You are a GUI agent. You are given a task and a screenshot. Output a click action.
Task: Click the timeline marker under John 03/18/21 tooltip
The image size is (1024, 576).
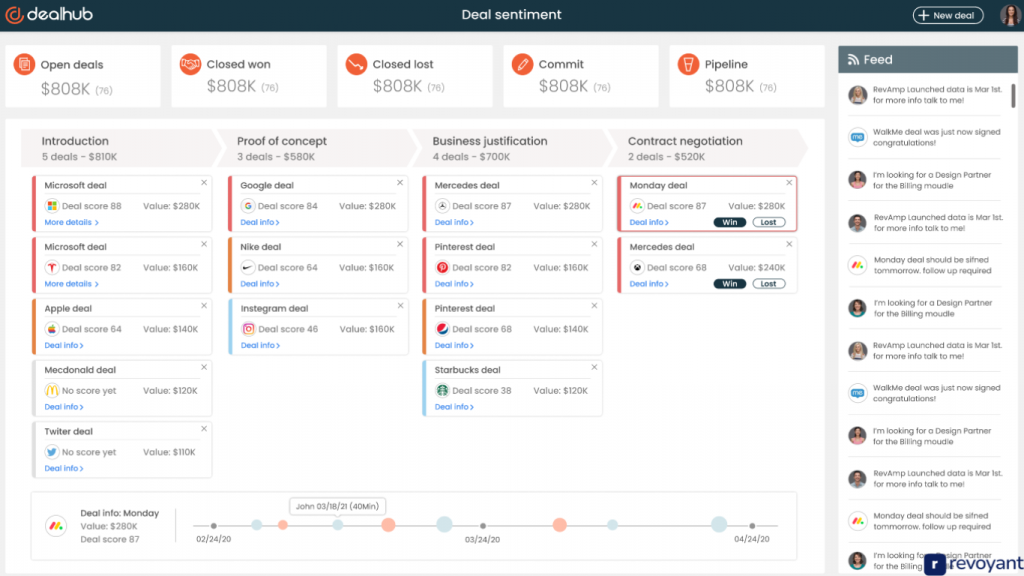coord(338,525)
